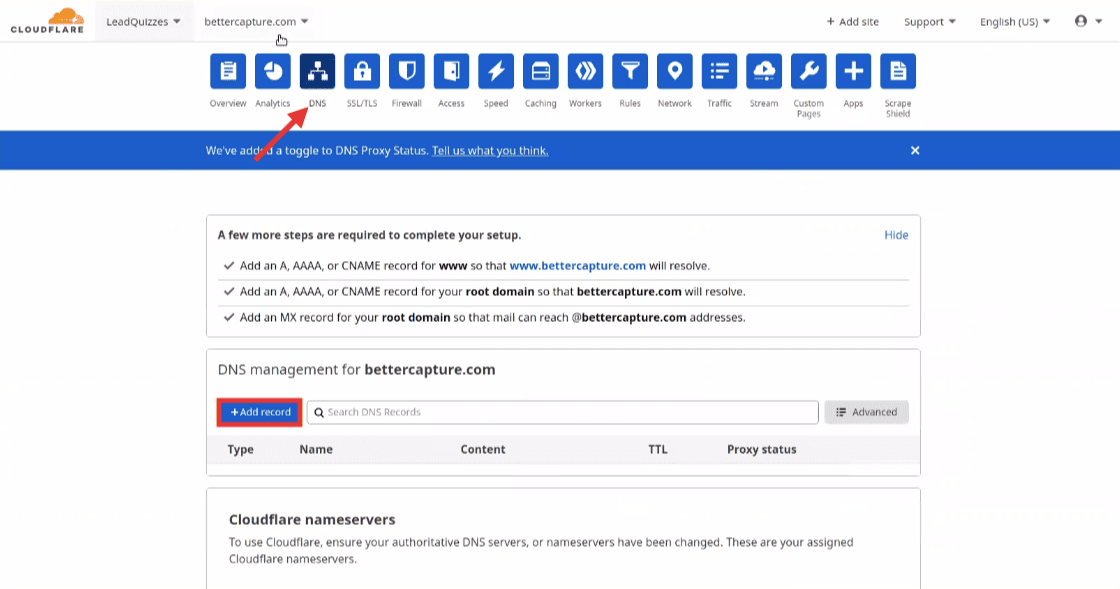
Task: Open the Analytics pie chart icon
Action: point(273,71)
